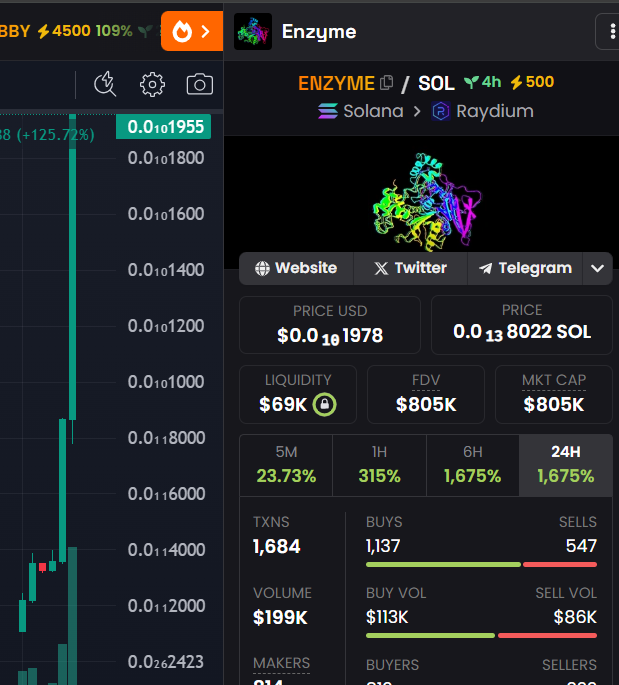The height and width of the screenshot is (685, 619).
Task: Click the TXNS 1,684 value
Action: click(x=277, y=546)
